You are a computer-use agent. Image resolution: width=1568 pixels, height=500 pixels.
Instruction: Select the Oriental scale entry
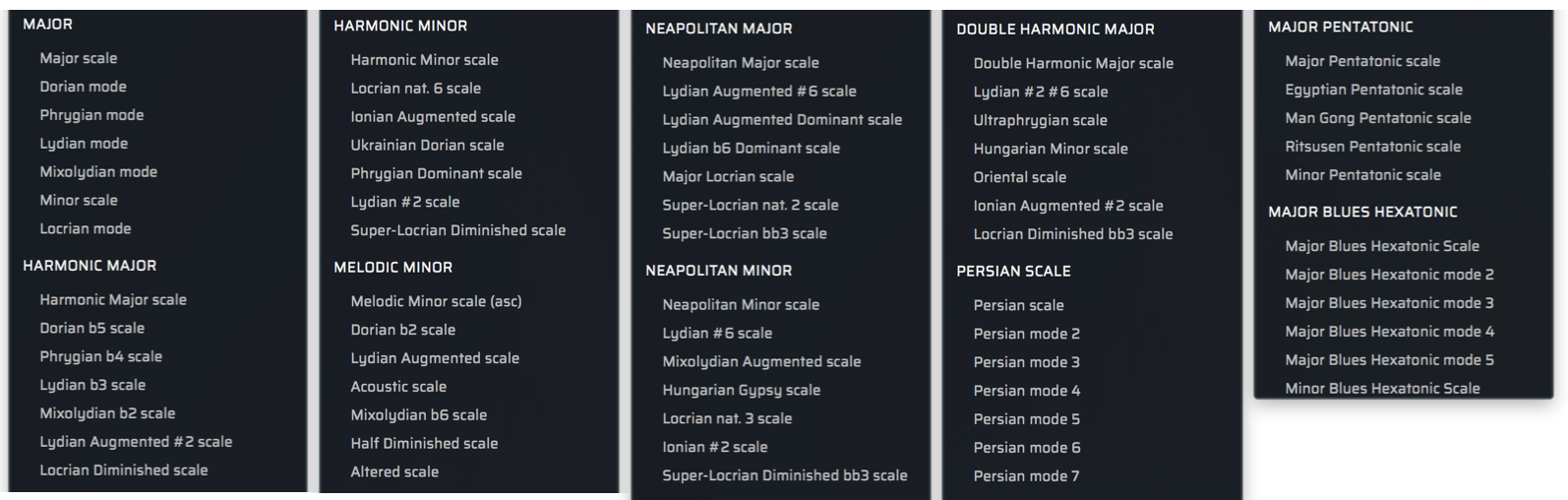(1019, 177)
